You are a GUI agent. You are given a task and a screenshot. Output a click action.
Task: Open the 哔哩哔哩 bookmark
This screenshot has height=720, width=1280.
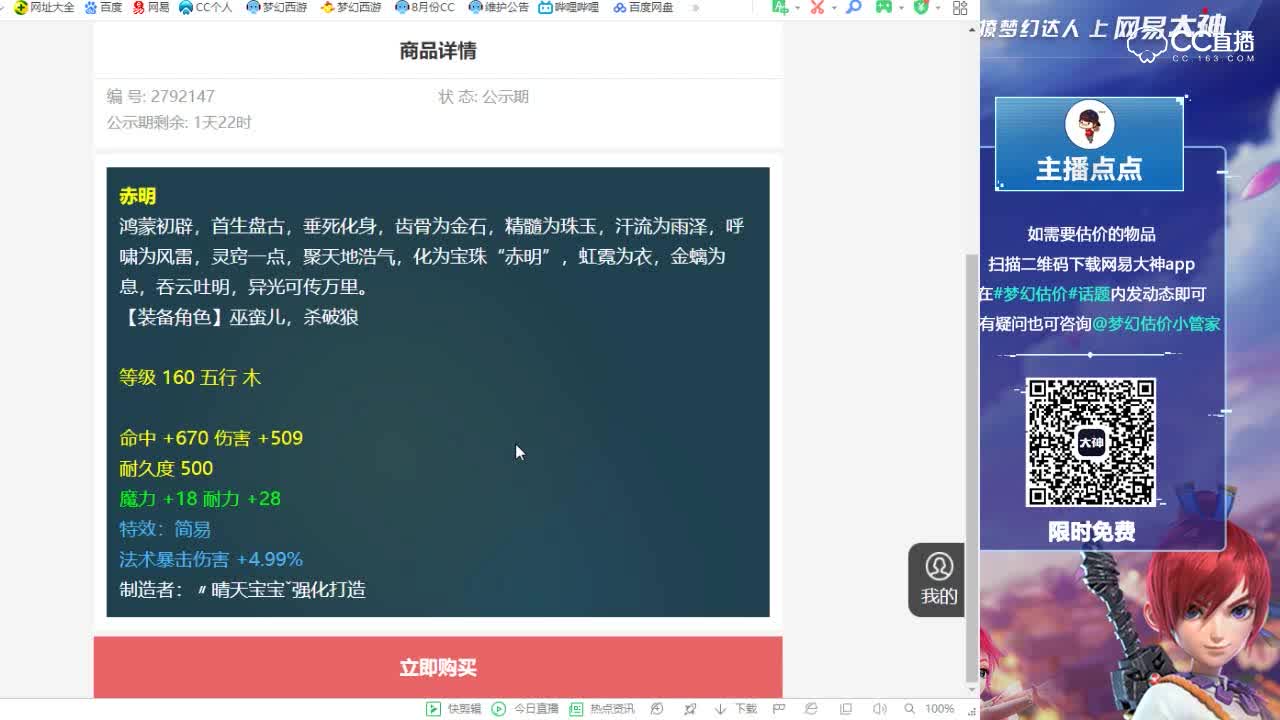pyautogui.click(x=569, y=7)
